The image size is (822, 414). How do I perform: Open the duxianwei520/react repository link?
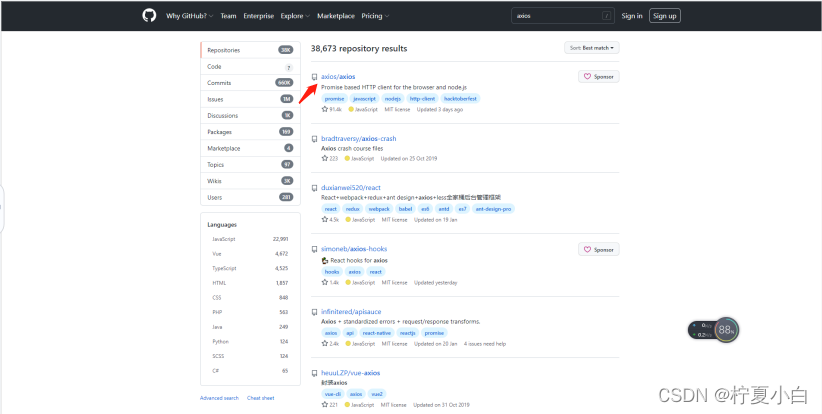351,188
